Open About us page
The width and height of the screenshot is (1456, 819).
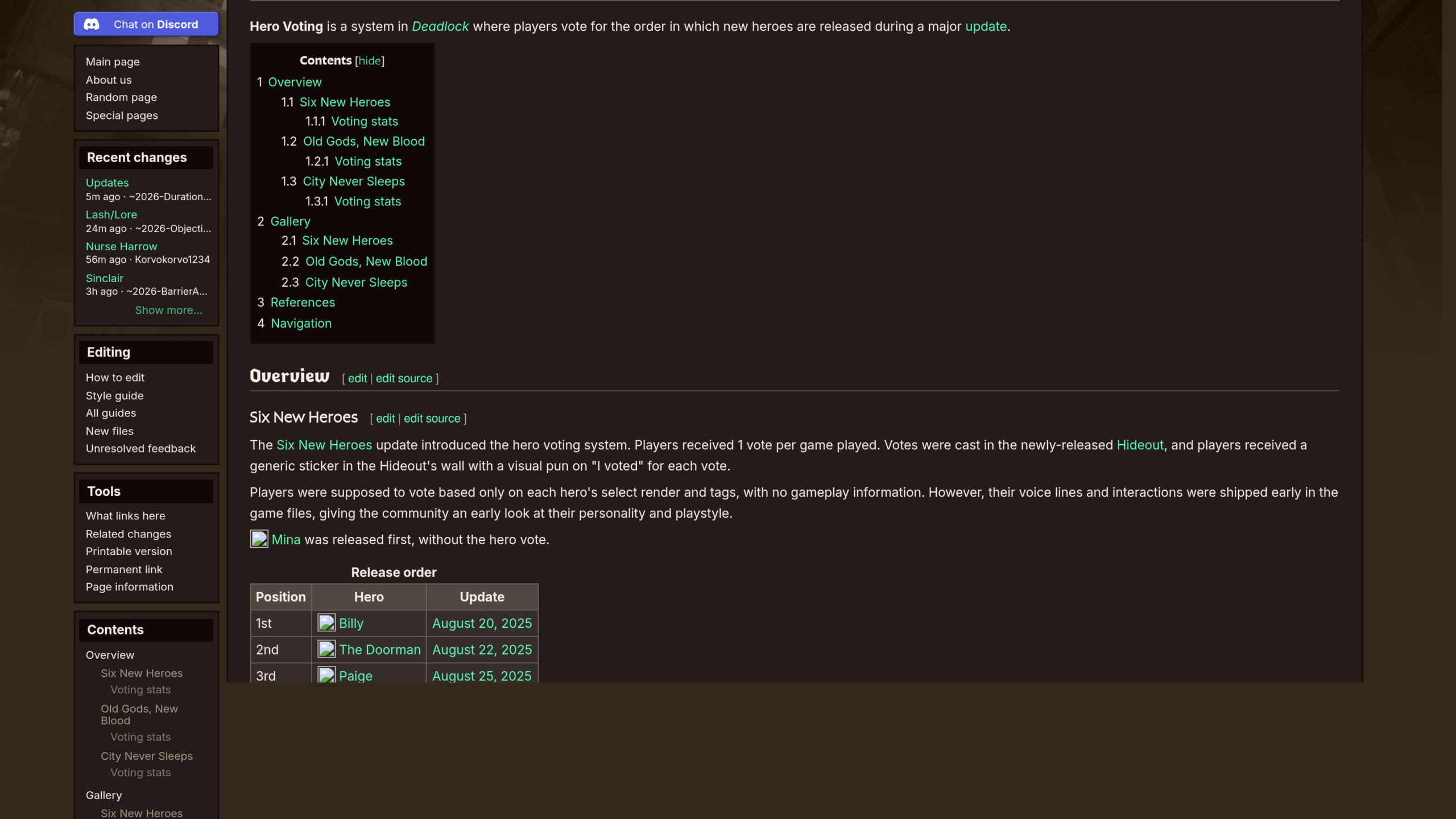coord(109,80)
